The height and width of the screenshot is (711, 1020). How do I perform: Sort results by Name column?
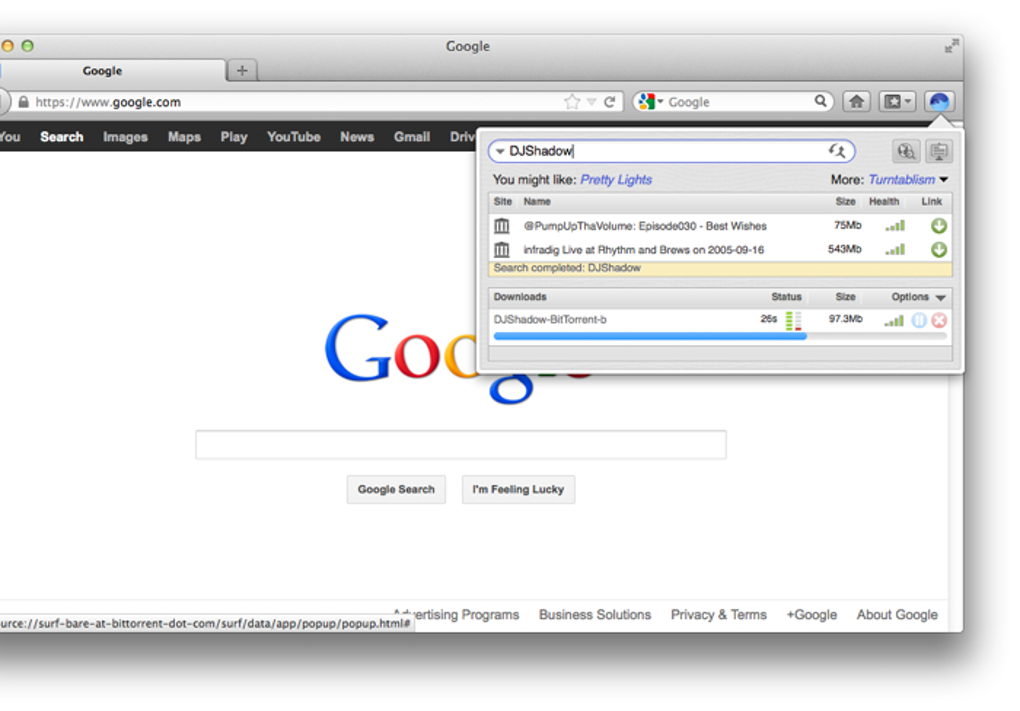537,202
